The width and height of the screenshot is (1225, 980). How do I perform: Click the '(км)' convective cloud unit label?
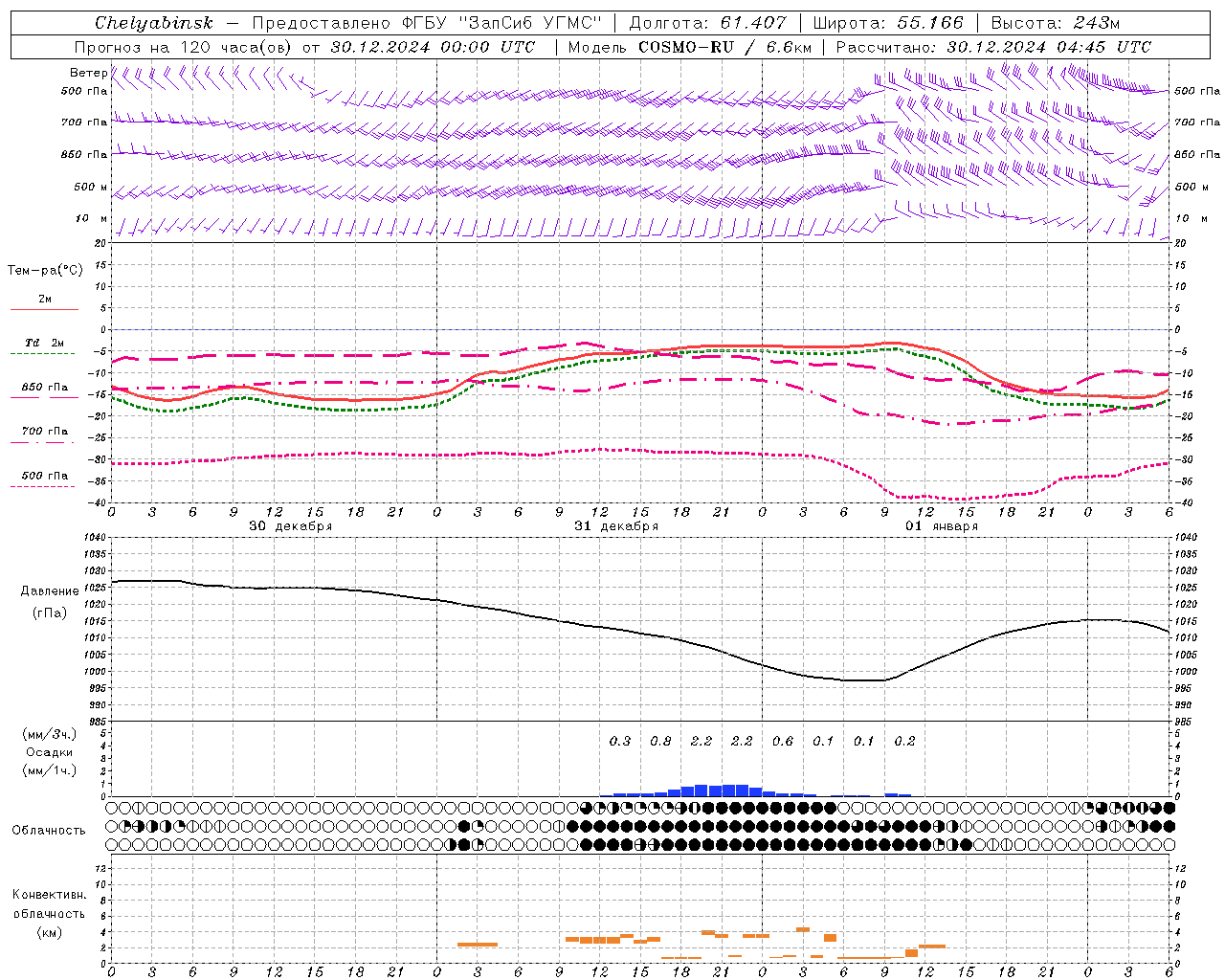click(50, 933)
